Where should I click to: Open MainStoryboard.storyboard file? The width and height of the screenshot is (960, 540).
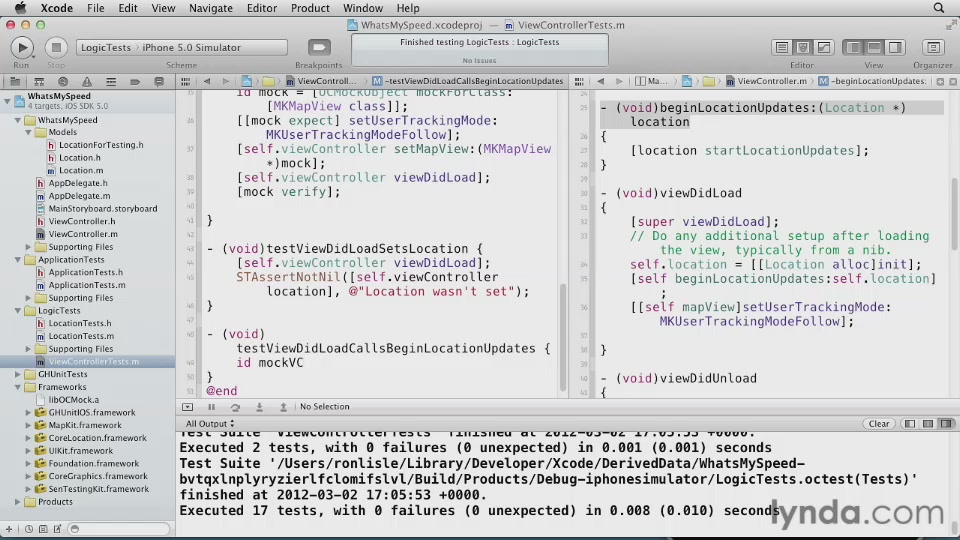(103, 209)
